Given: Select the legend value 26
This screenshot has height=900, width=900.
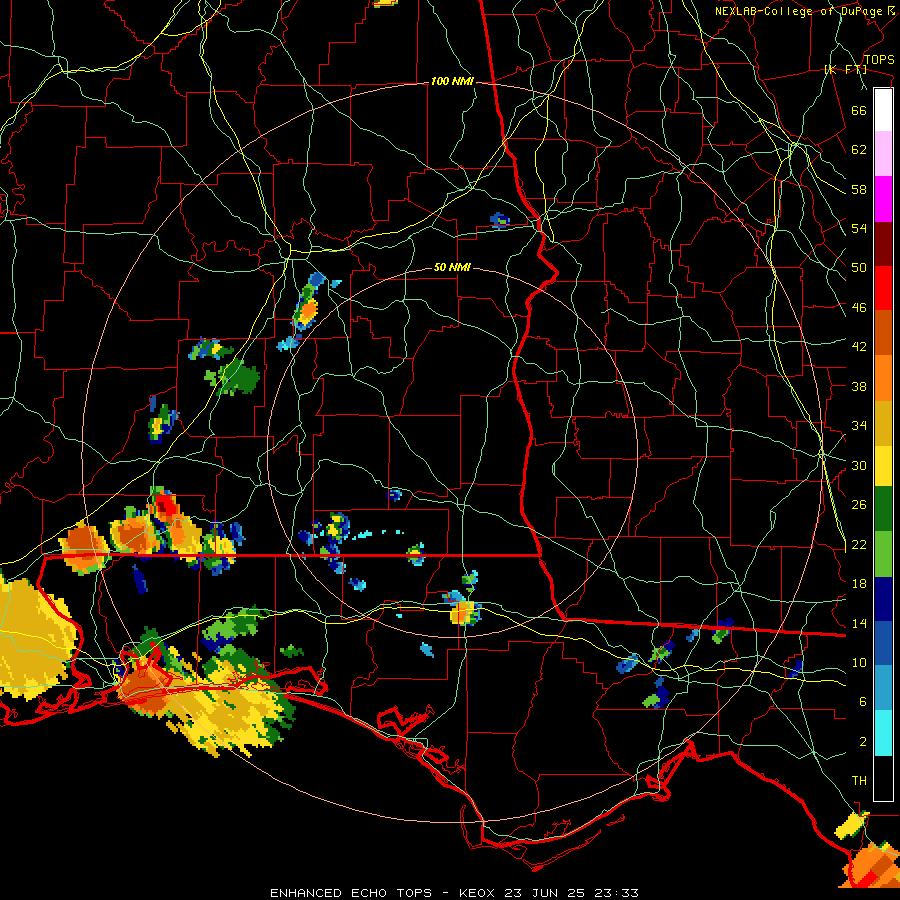Looking at the screenshot, I should pyautogui.click(x=859, y=505).
